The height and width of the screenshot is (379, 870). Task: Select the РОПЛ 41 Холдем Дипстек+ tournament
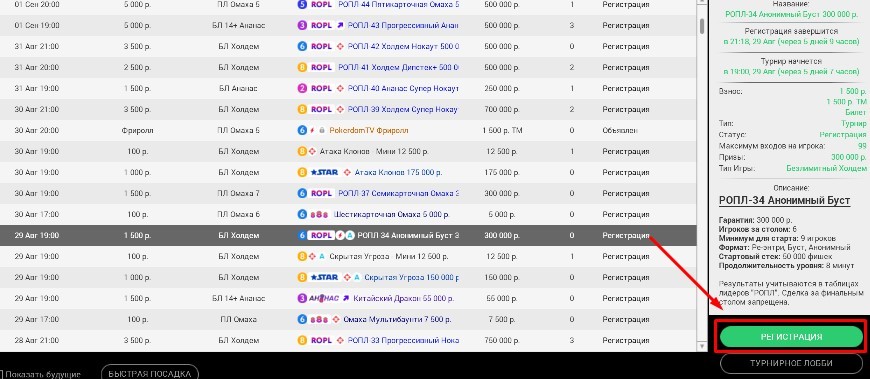point(398,67)
